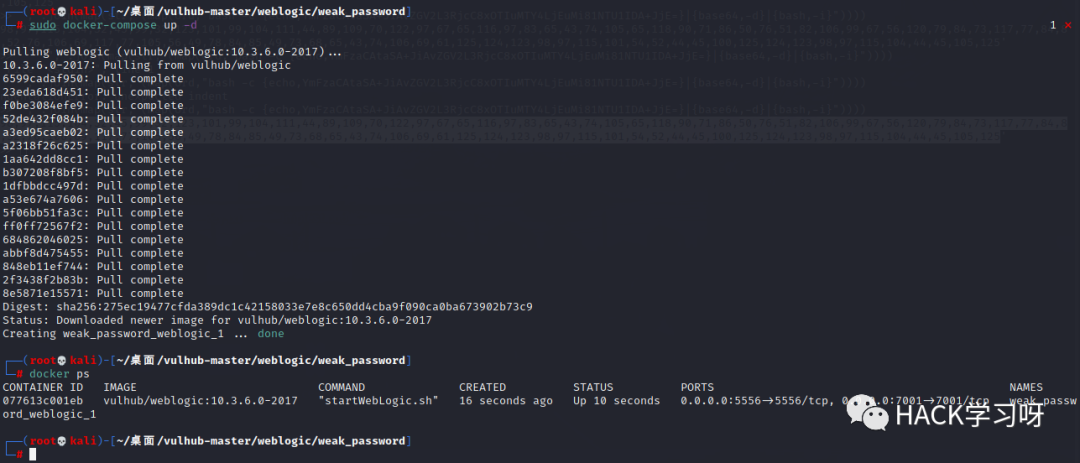Click command value '"startWebLogic.sh"'
This screenshot has height=463, width=1080.
[x=378, y=401]
